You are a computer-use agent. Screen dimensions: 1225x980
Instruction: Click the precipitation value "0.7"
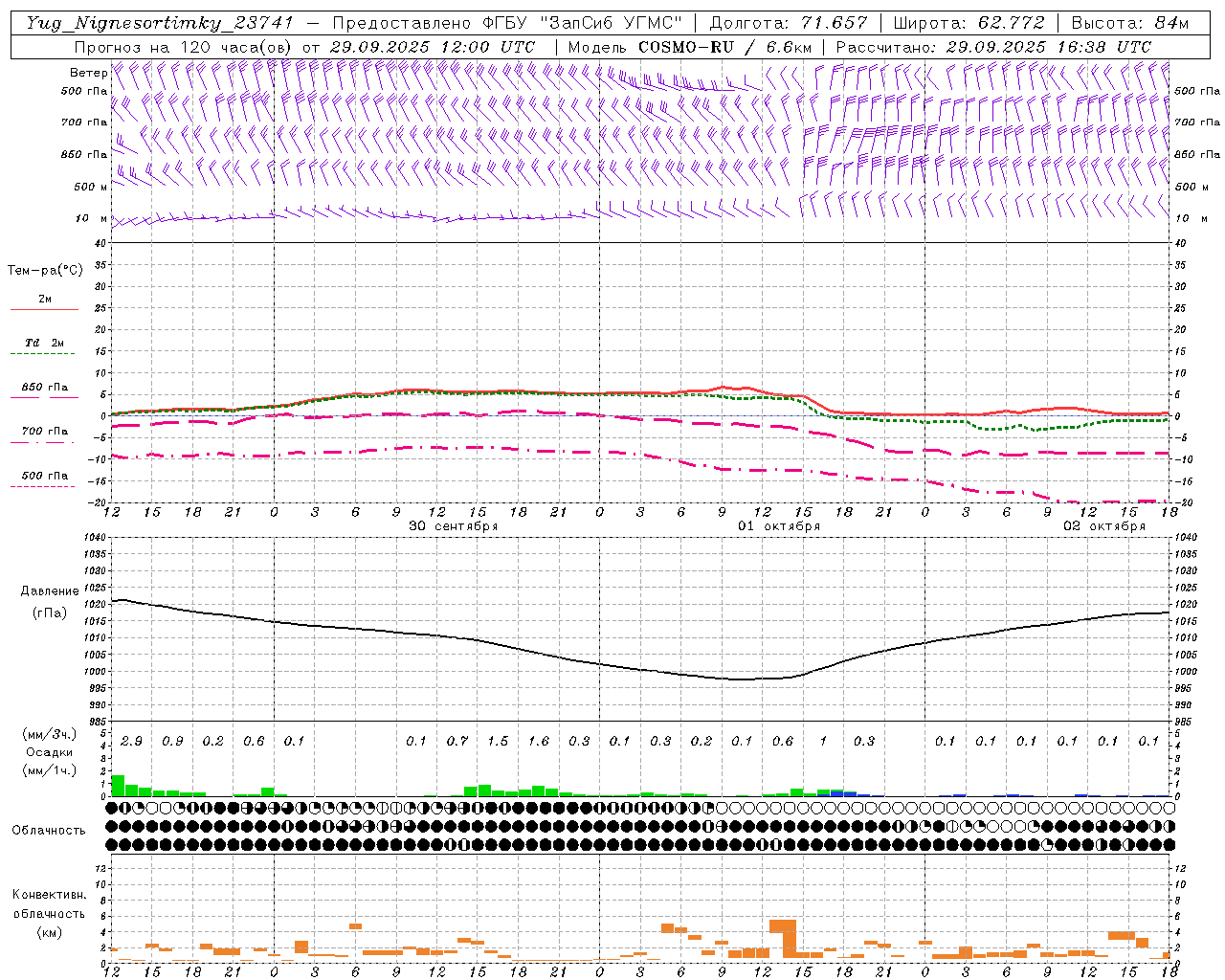(x=457, y=742)
